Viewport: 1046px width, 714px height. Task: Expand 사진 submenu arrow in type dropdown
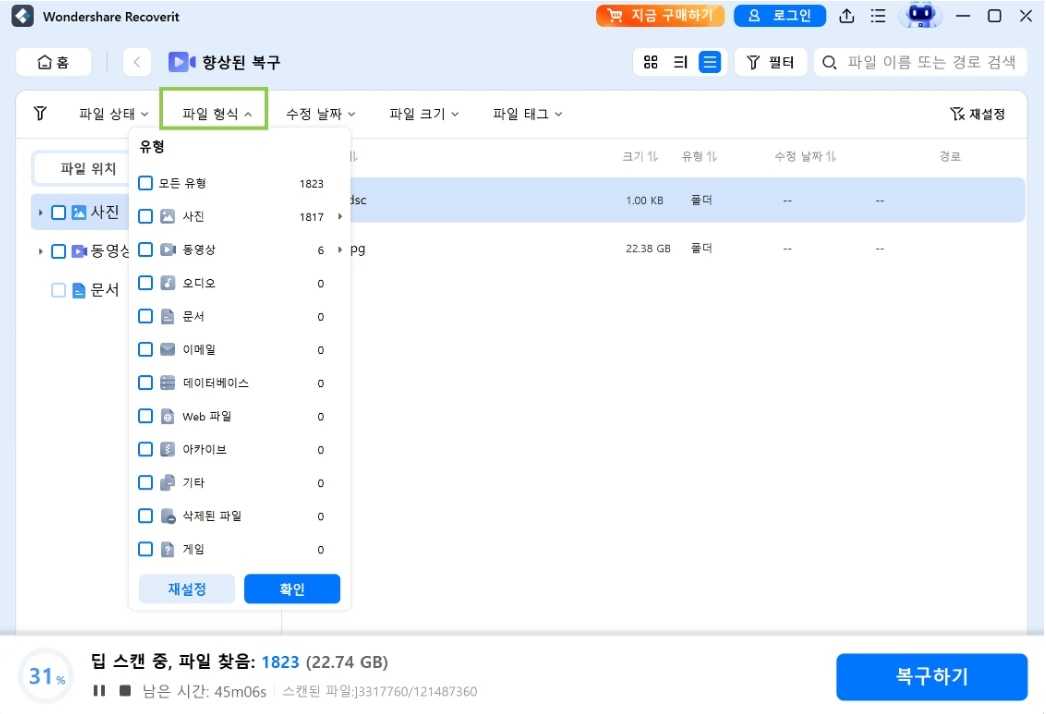tap(340, 216)
